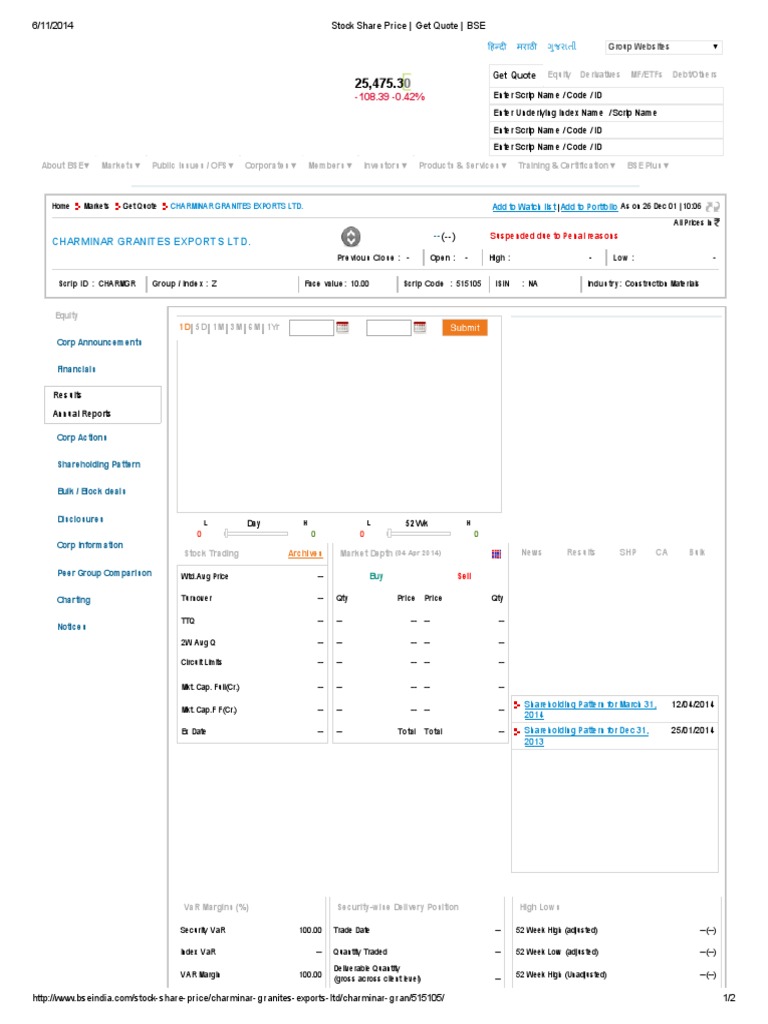The width and height of the screenshot is (768, 1024).
Task: Open Corp Information in sidebar
Action: (x=89, y=545)
